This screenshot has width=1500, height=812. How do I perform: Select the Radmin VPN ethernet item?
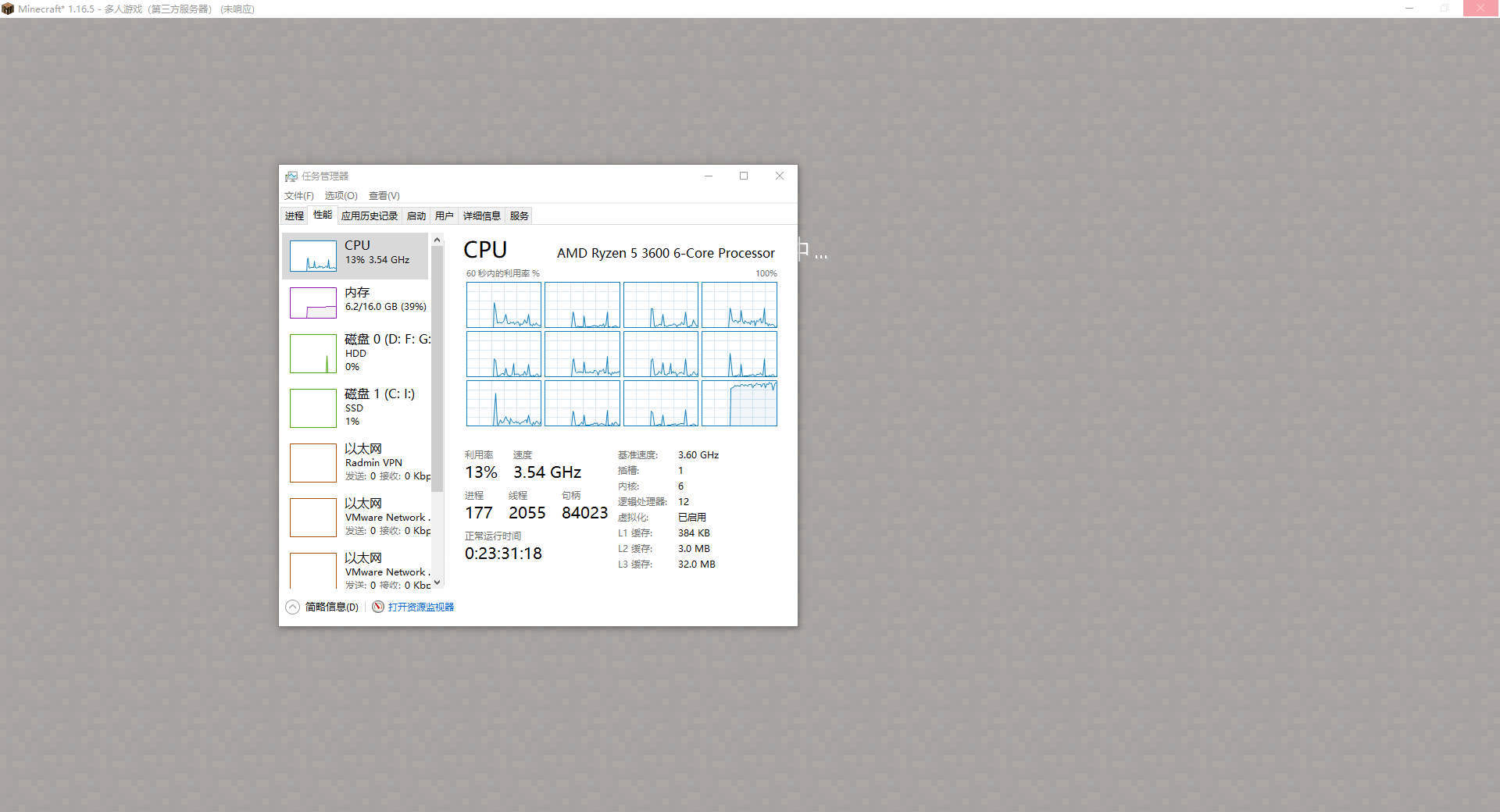click(355, 462)
